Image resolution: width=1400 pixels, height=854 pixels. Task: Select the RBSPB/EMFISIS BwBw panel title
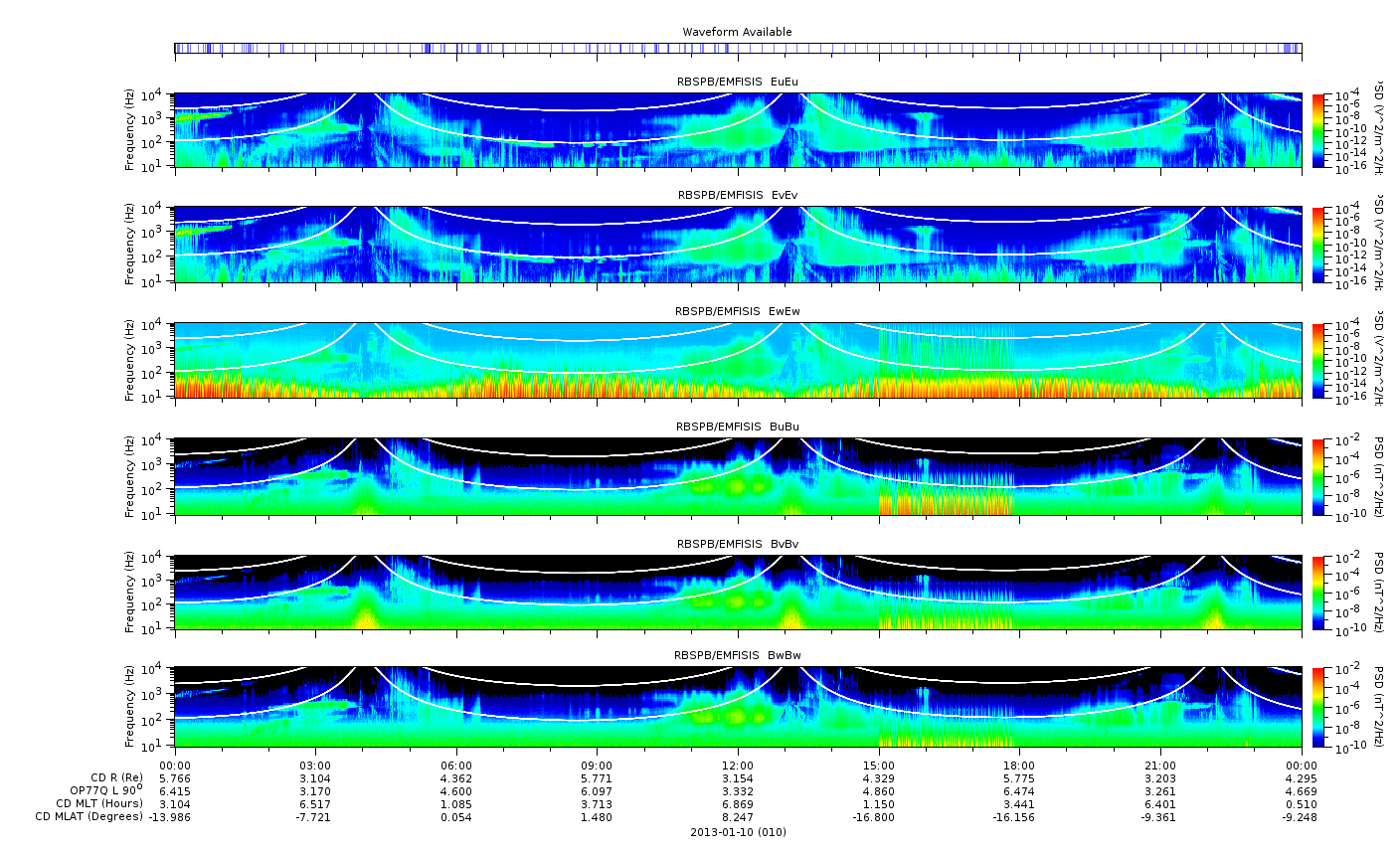(x=737, y=655)
